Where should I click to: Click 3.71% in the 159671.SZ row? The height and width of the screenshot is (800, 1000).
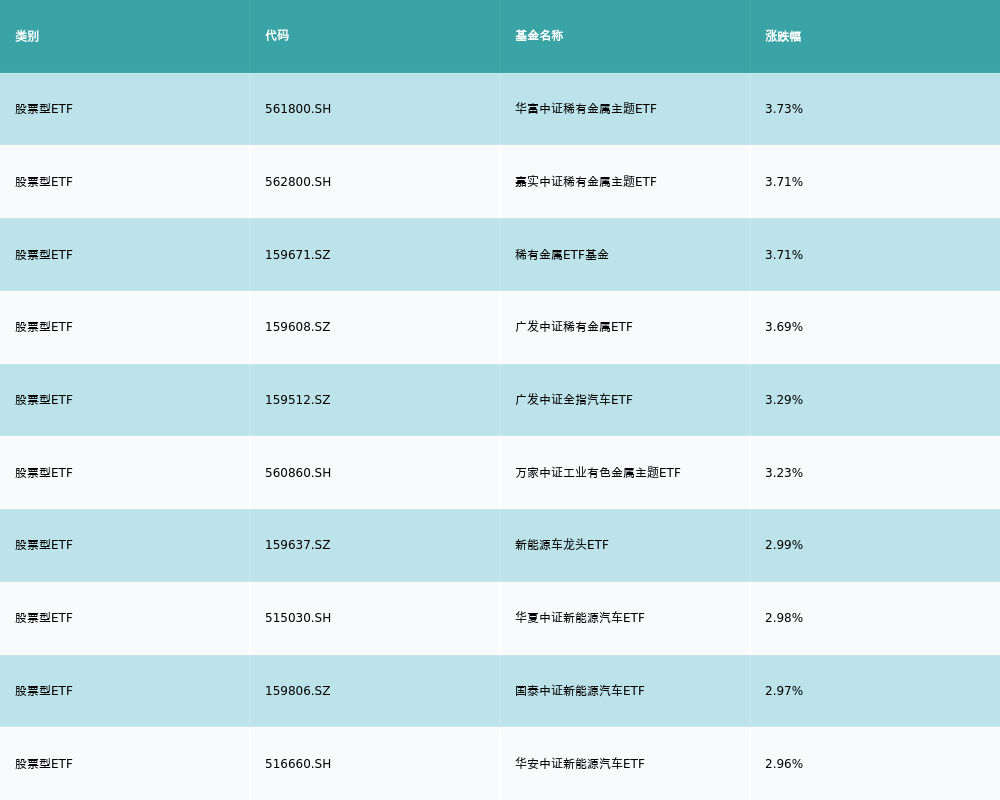pyautogui.click(x=784, y=255)
